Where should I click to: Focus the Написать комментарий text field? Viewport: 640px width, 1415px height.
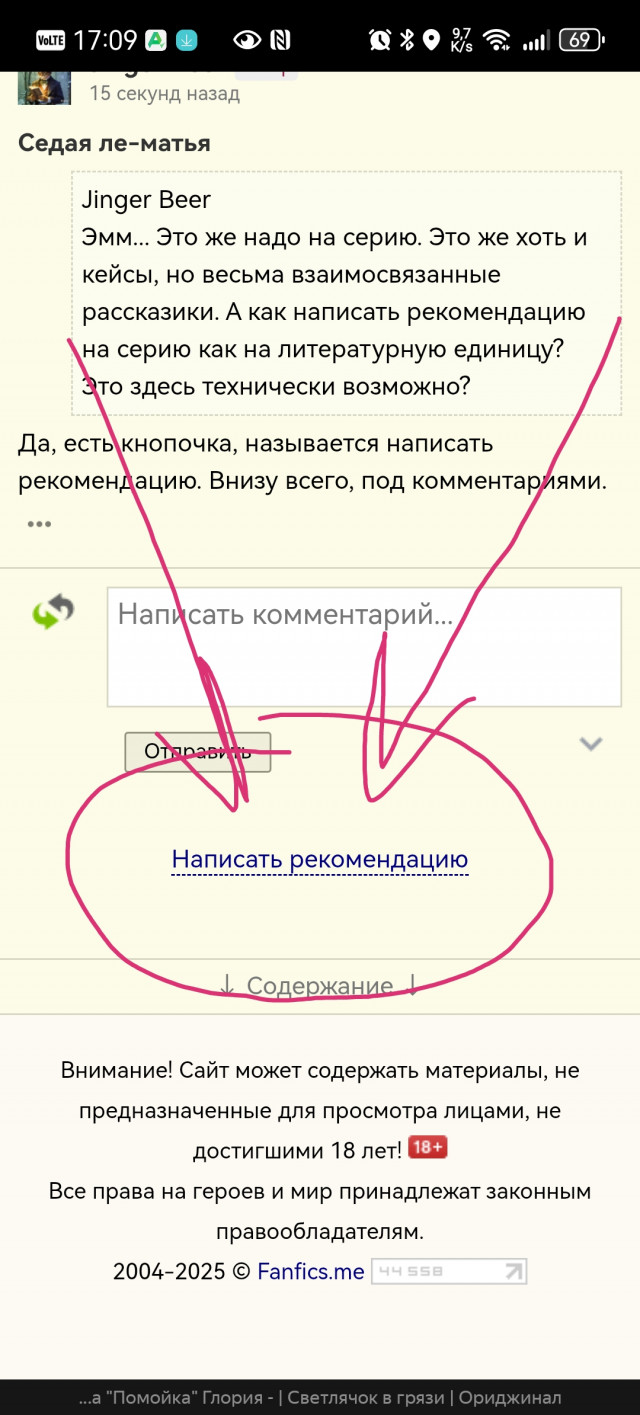tap(364, 647)
